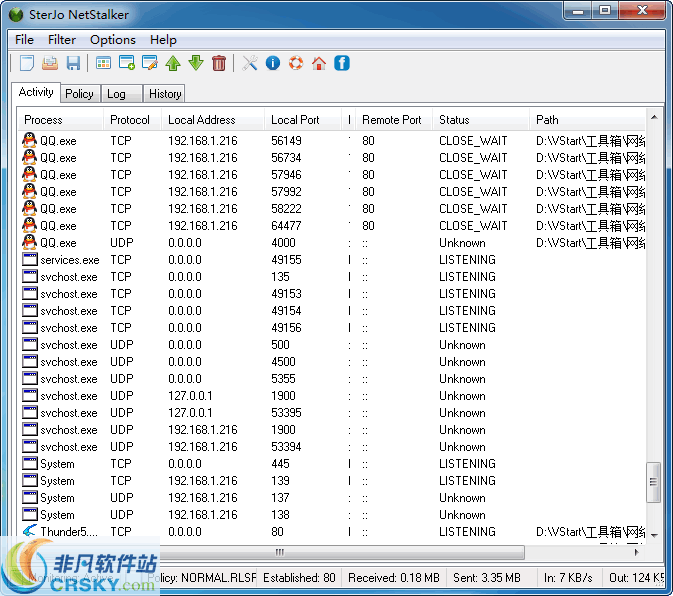Click the In: 7 KB/s status entry

point(568,578)
